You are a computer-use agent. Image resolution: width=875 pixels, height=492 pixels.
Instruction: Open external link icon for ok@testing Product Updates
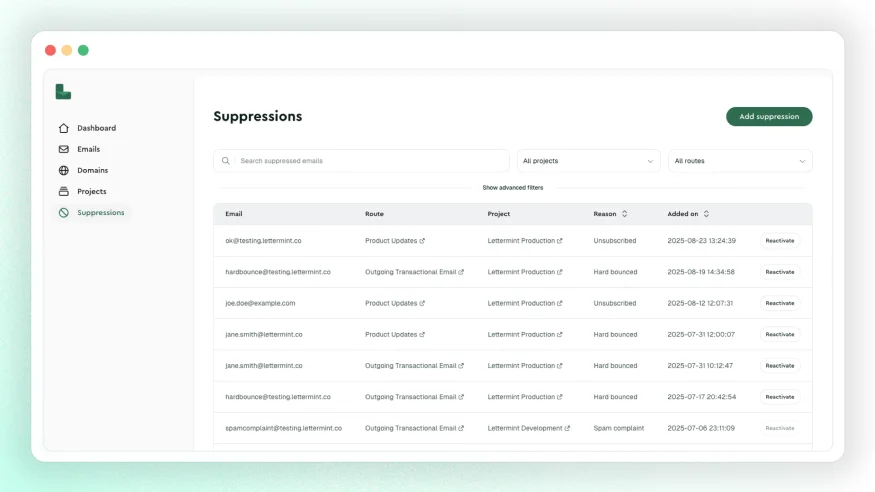tap(422, 241)
